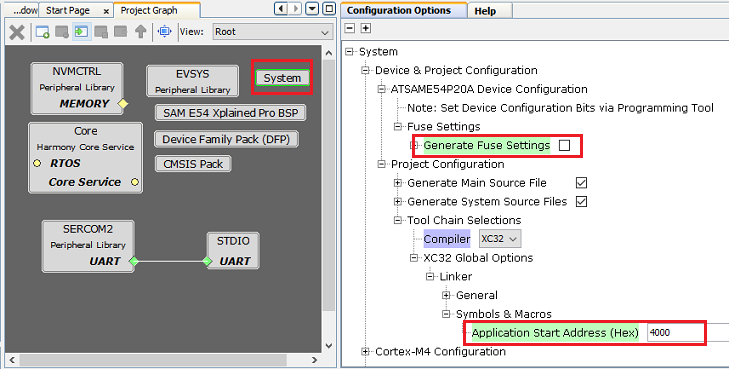729x369 pixels.
Task: Click the Generate Fuse Settings label
Action: pyautogui.click(x=487, y=145)
